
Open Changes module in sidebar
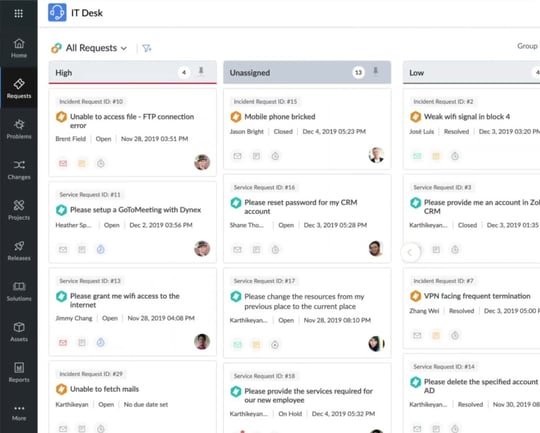tap(19, 170)
